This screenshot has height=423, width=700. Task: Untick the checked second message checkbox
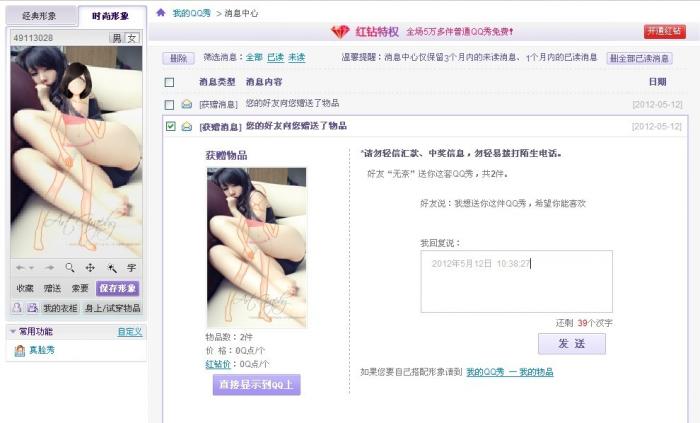click(170, 126)
